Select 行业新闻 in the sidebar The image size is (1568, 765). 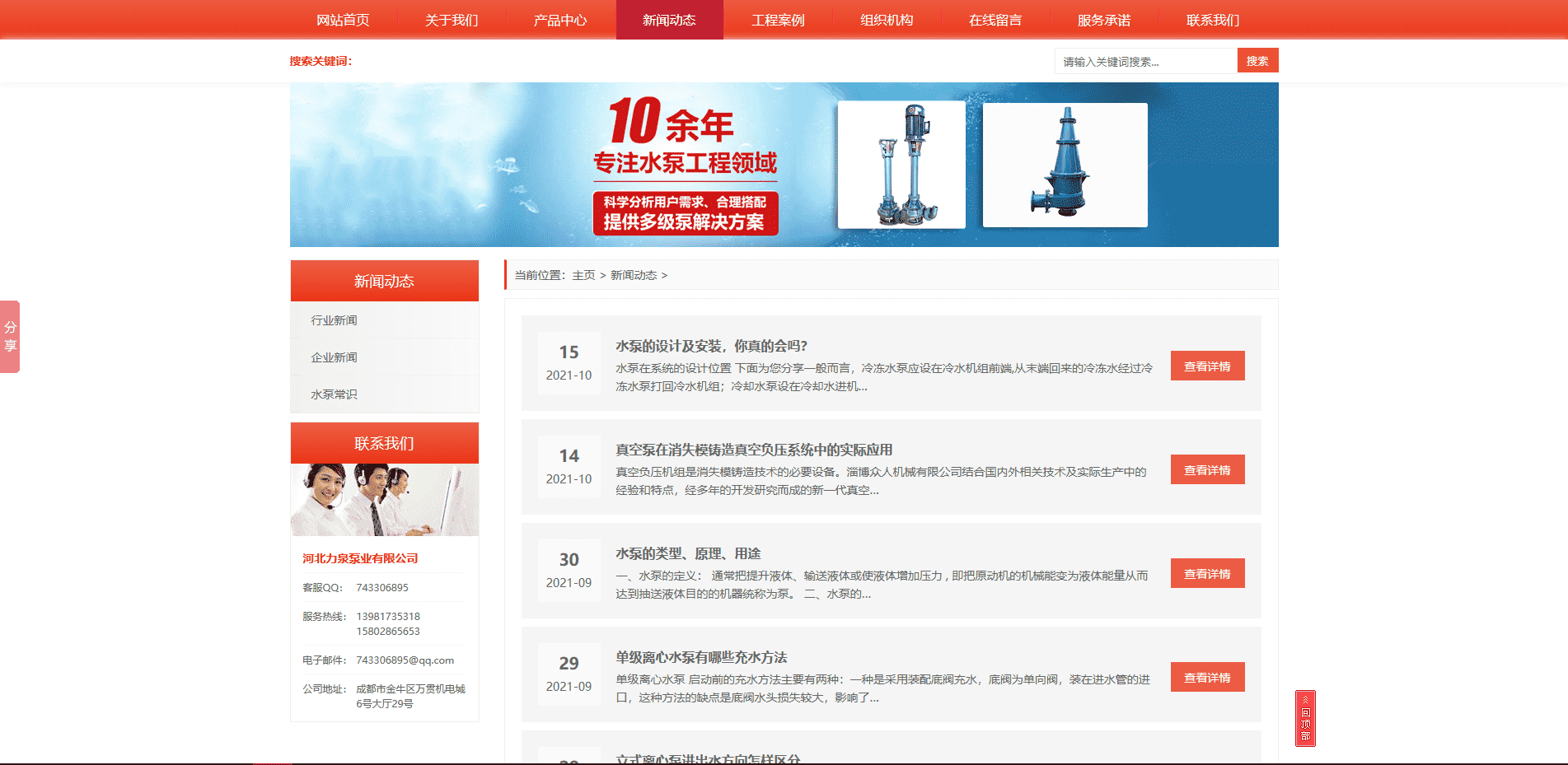click(334, 320)
